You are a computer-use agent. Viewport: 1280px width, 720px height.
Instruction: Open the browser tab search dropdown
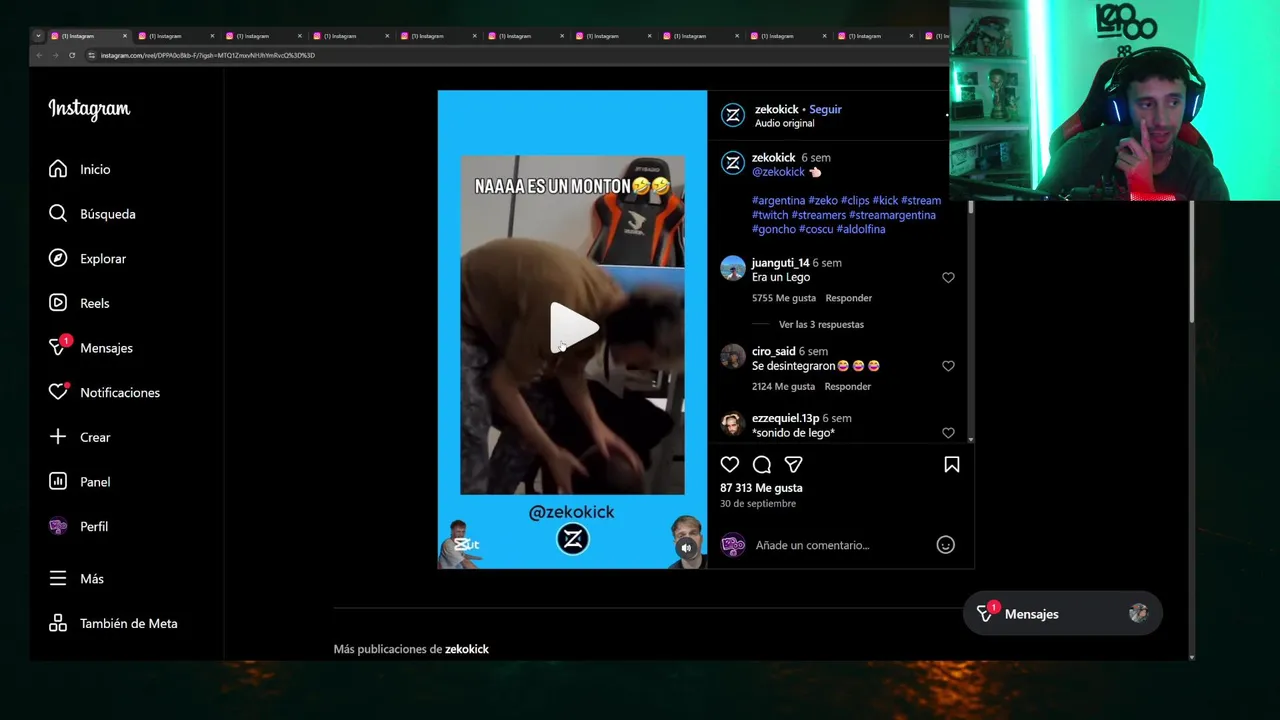coord(38,36)
